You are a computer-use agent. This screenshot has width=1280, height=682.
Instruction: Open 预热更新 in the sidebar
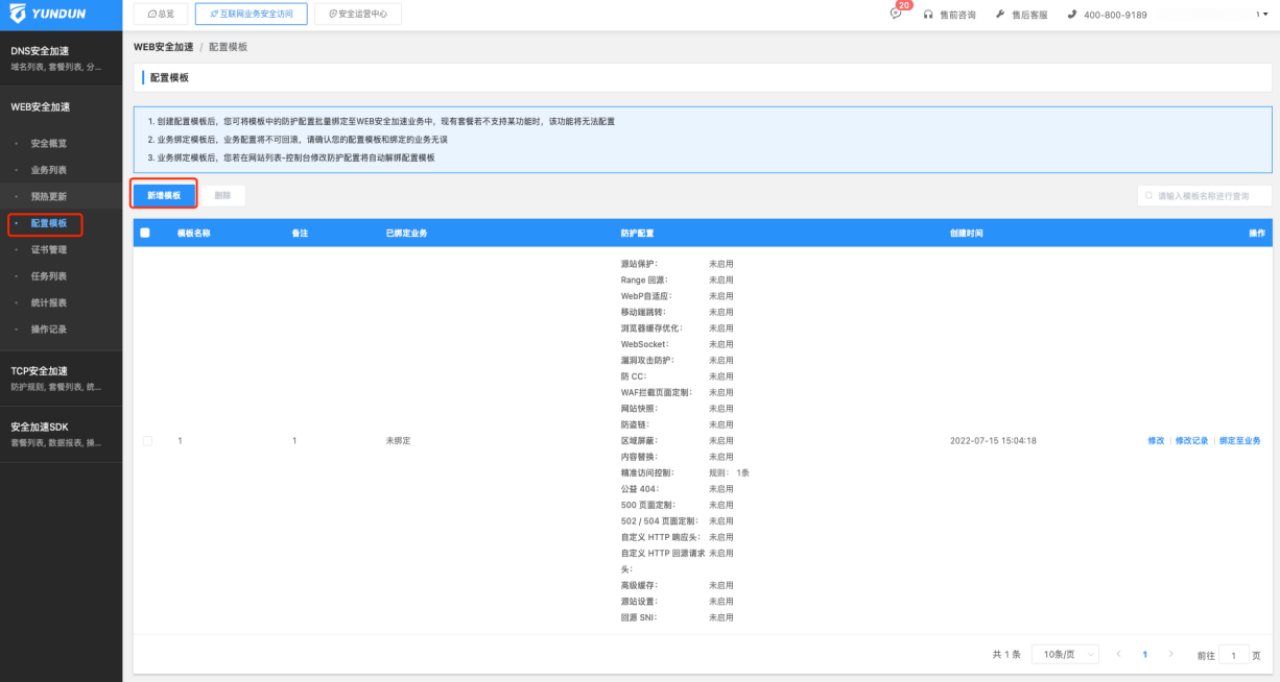point(49,196)
